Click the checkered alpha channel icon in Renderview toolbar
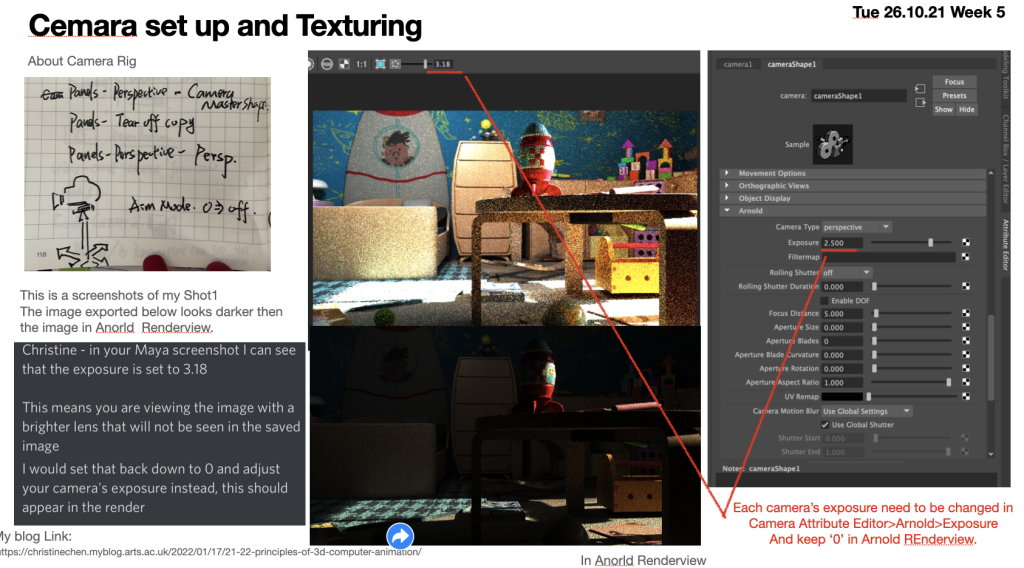 343,64
